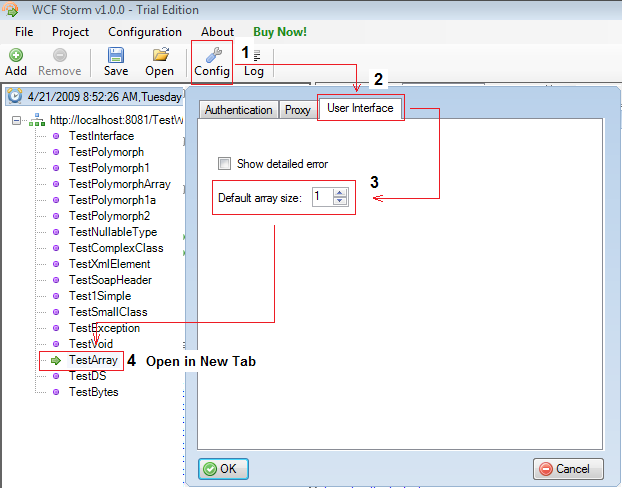Click the purple bullet icon beside TestXmlElement
Screen dimensions: 622x488
[56, 264]
